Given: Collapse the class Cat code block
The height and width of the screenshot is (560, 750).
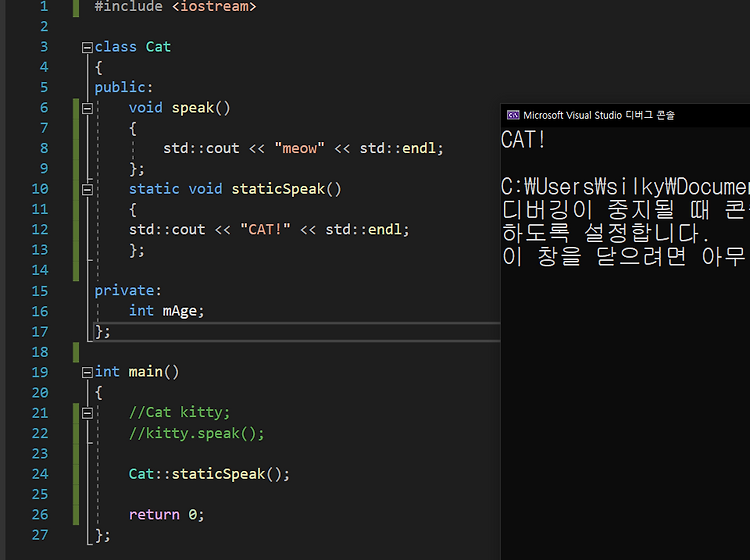Looking at the screenshot, I should (x=87, y=47).
